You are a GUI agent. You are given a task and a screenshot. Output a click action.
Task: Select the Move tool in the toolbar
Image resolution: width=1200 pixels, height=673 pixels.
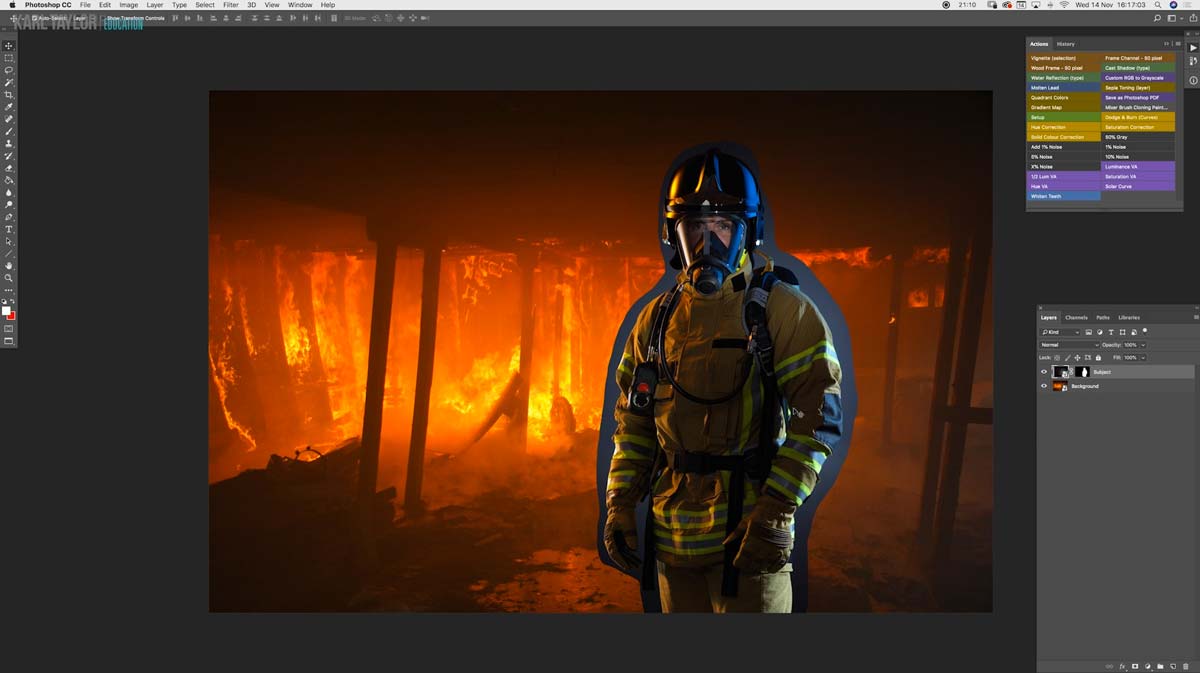(8, 44)
